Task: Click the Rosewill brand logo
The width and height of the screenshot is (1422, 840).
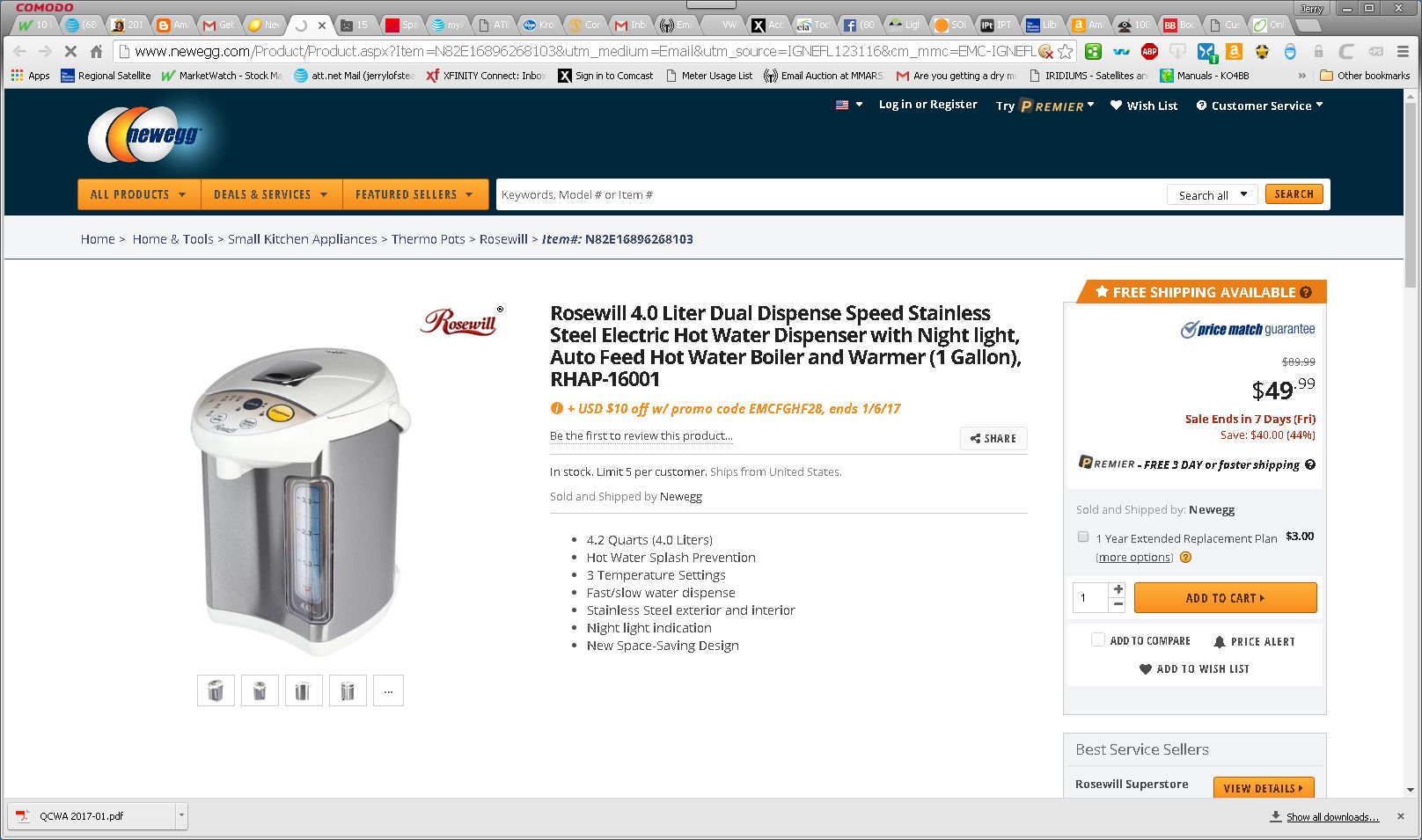Action: point(462,321)
